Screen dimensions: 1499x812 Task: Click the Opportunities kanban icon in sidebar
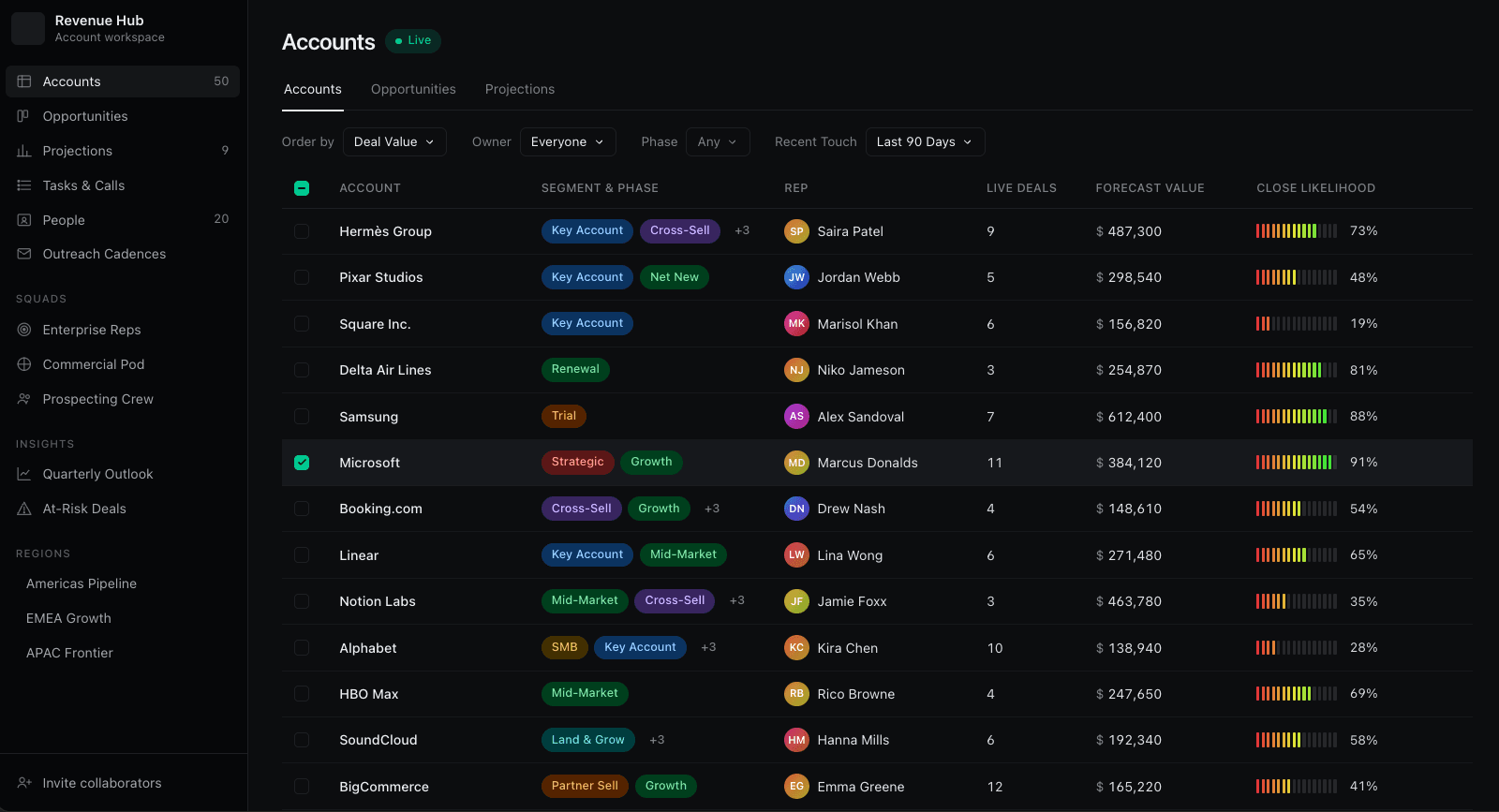tap(24, 116)
